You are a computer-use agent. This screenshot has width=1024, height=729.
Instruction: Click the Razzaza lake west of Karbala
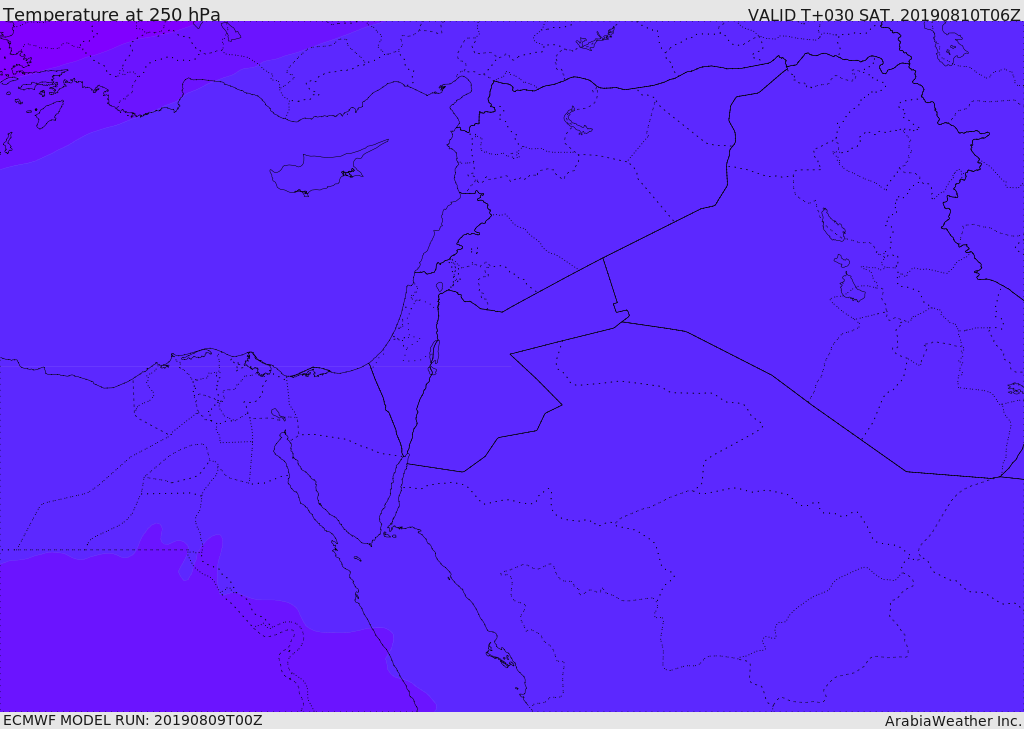[851, 289]
